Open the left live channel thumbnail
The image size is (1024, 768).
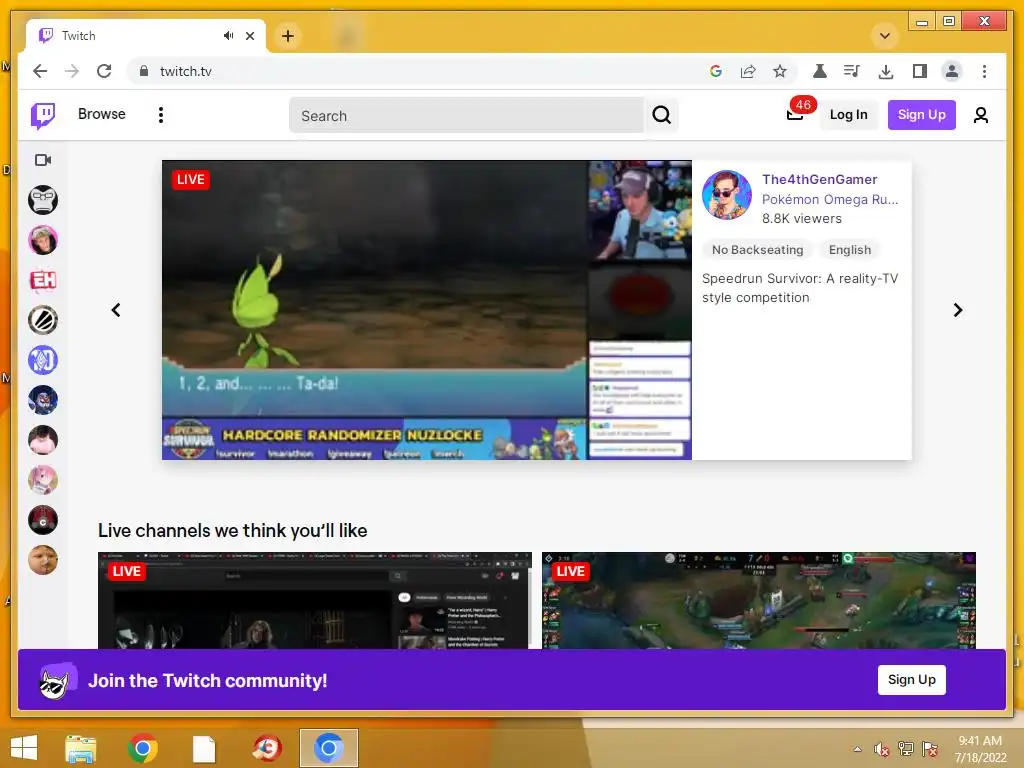click(315, 601)
